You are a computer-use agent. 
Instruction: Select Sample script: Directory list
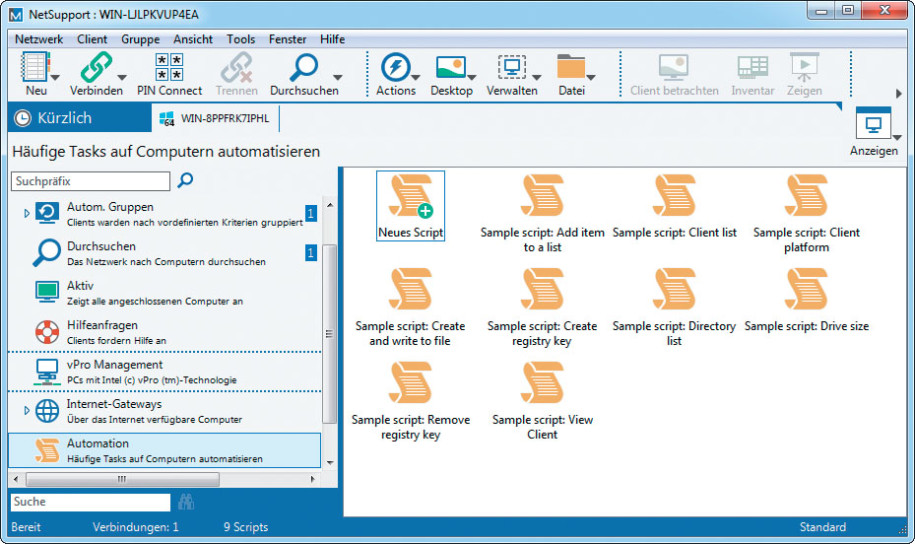pyautogui.click(x=674, y=308)
